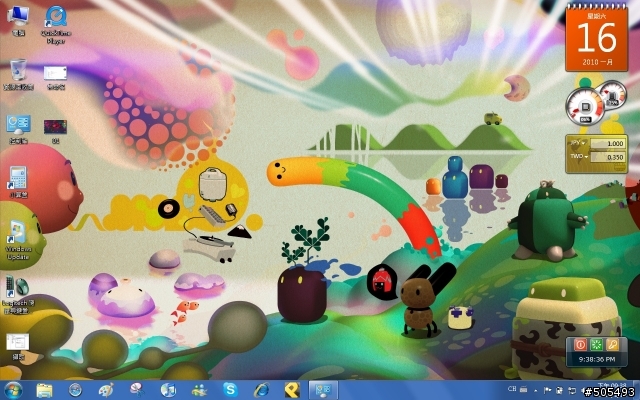640x400 pixels.
Task: Open iTunes from the taskbar
Action: [168, 390]
